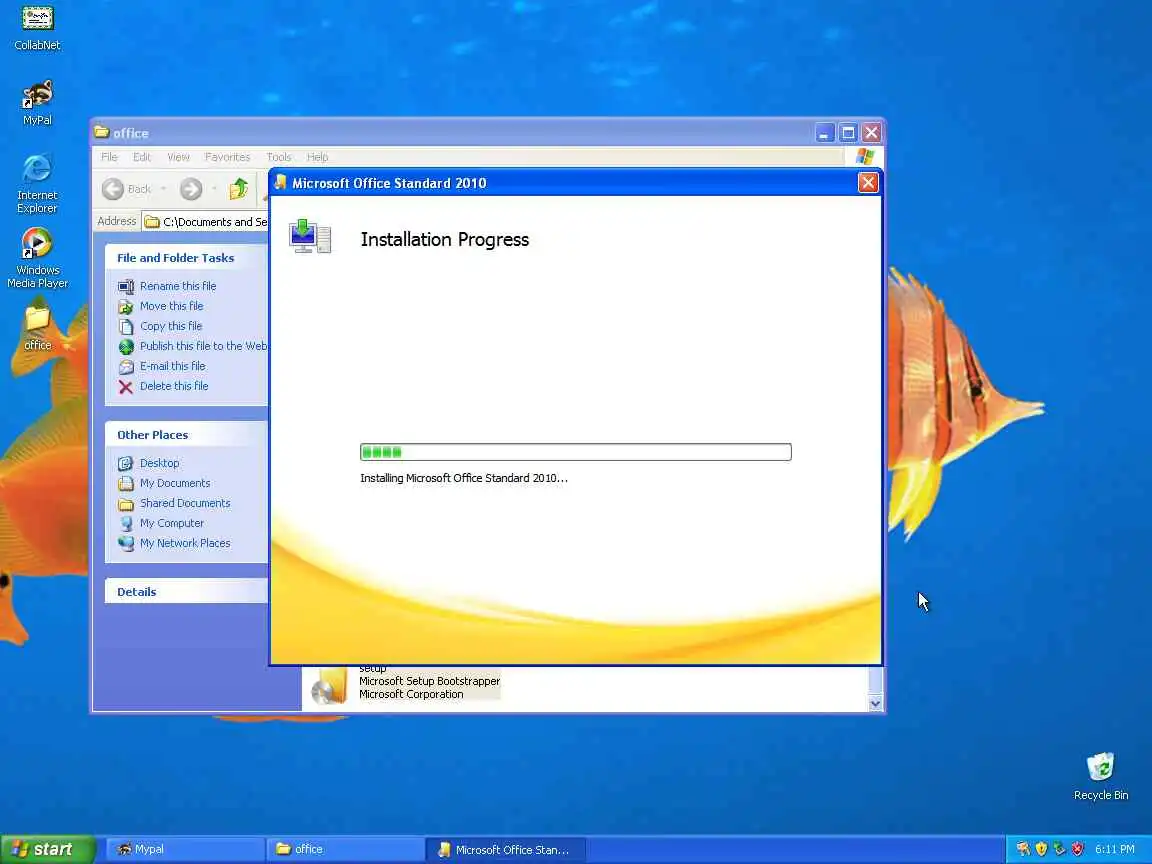
Task: Click the Move this file link
Action: pos(171,306)
